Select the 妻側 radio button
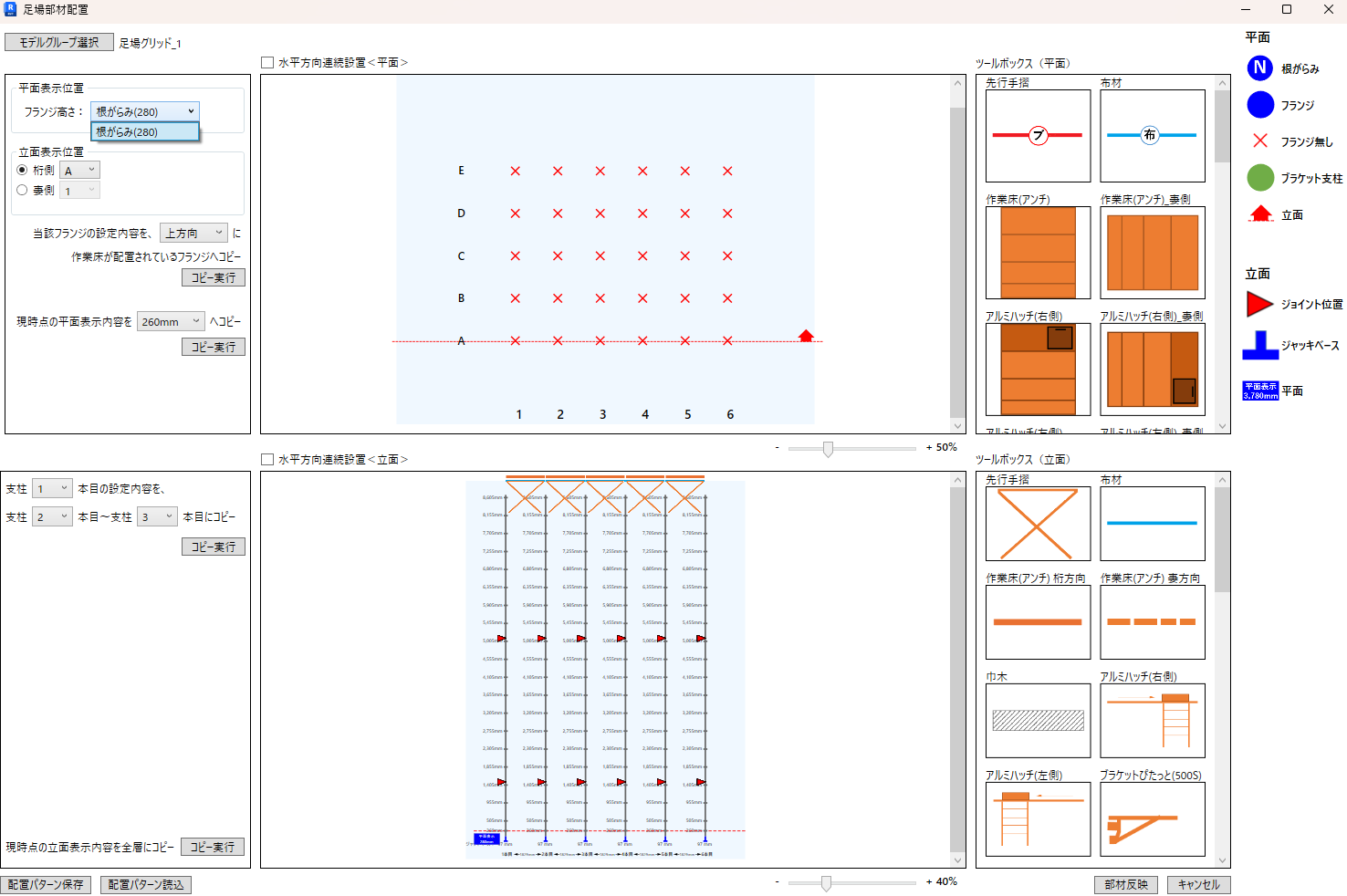Viewport: 1347px width, 896px height. click(22, 190)
